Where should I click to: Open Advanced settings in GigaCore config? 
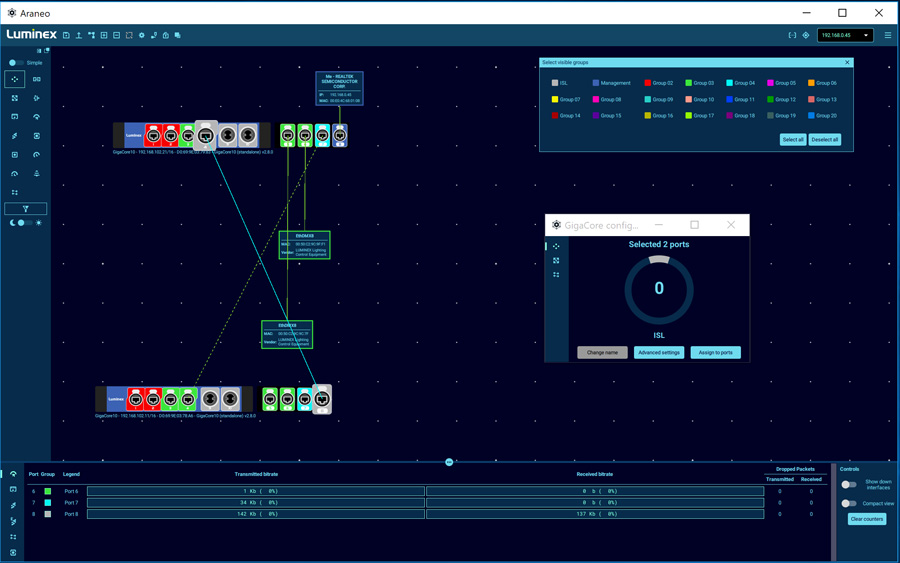[x=659, y=352]
